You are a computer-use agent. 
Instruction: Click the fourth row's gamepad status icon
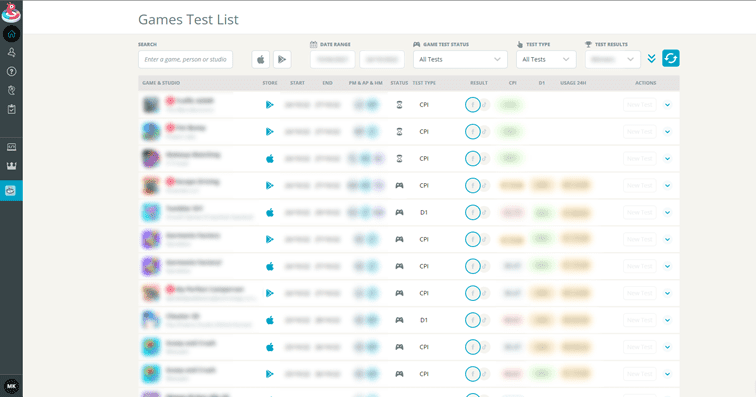click(x=399, y=185)
